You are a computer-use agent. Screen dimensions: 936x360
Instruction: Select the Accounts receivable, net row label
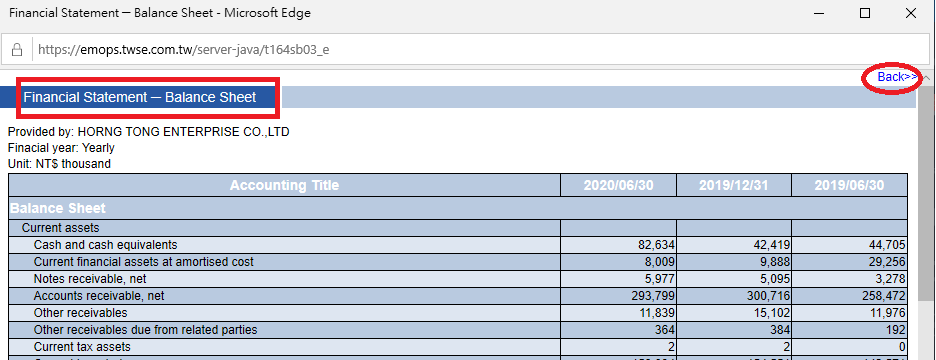pyautogui.click(x=99, y=296)
